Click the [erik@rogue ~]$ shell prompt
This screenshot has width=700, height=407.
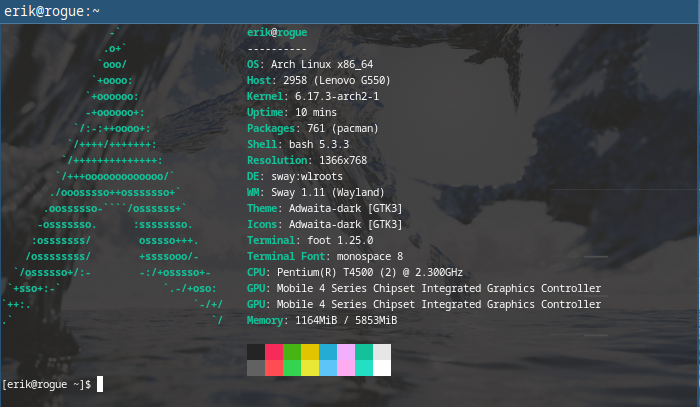[46, 384]
